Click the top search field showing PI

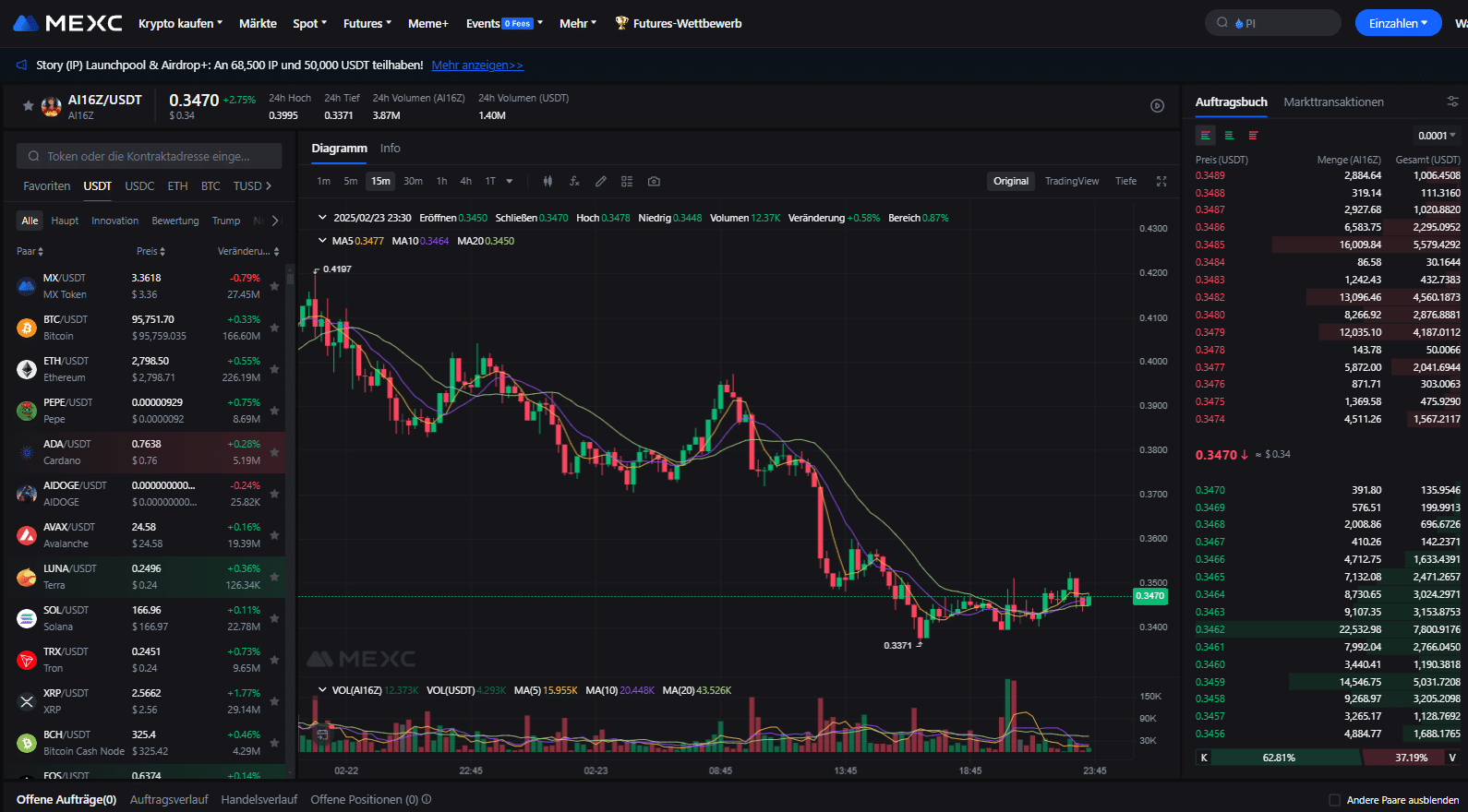tap(1273, 23)
